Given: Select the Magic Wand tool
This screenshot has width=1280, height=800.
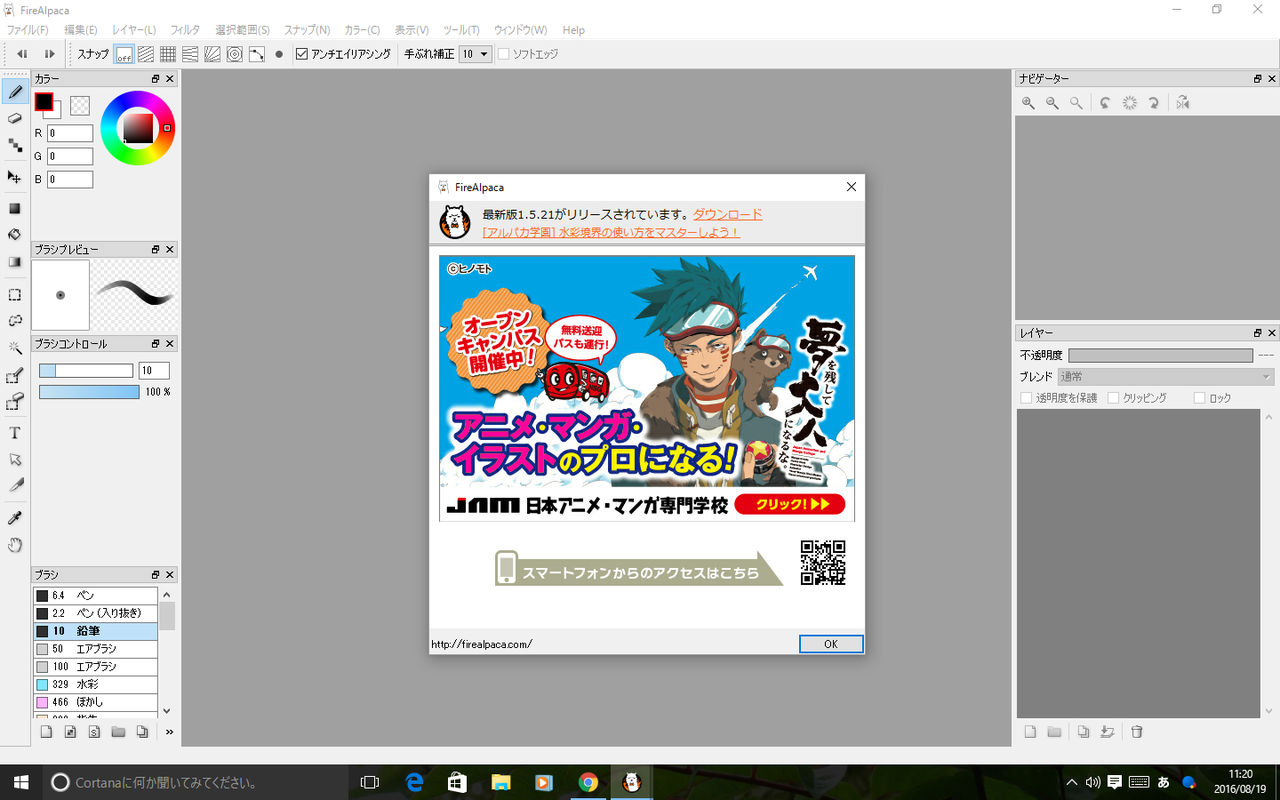Looking at the screenshot, I should tap(15, 348).
